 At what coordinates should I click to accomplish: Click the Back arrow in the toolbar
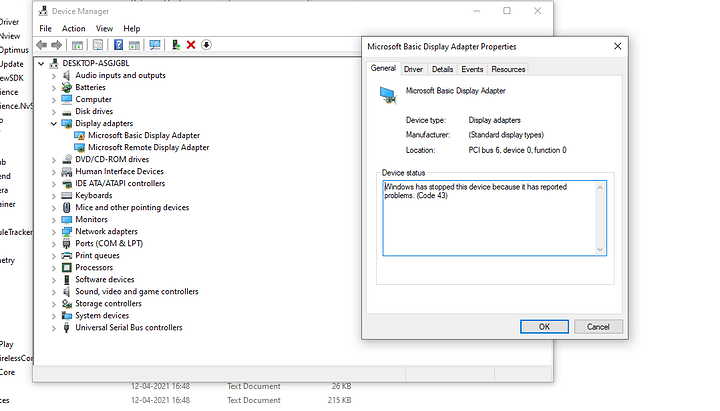pyautogui.click(x=42, y=45)
